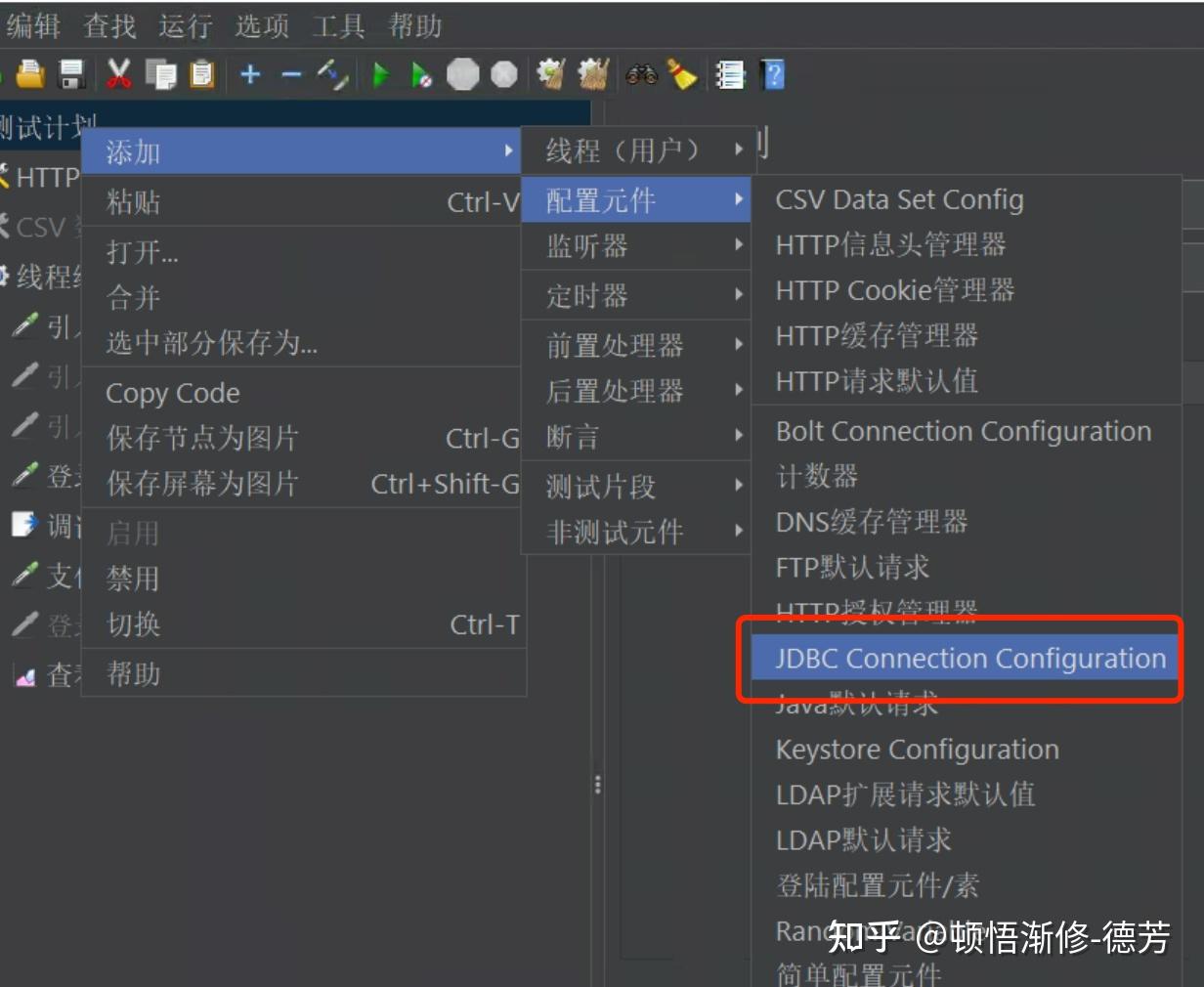Choose 粘贴 from the context menu

302,201
